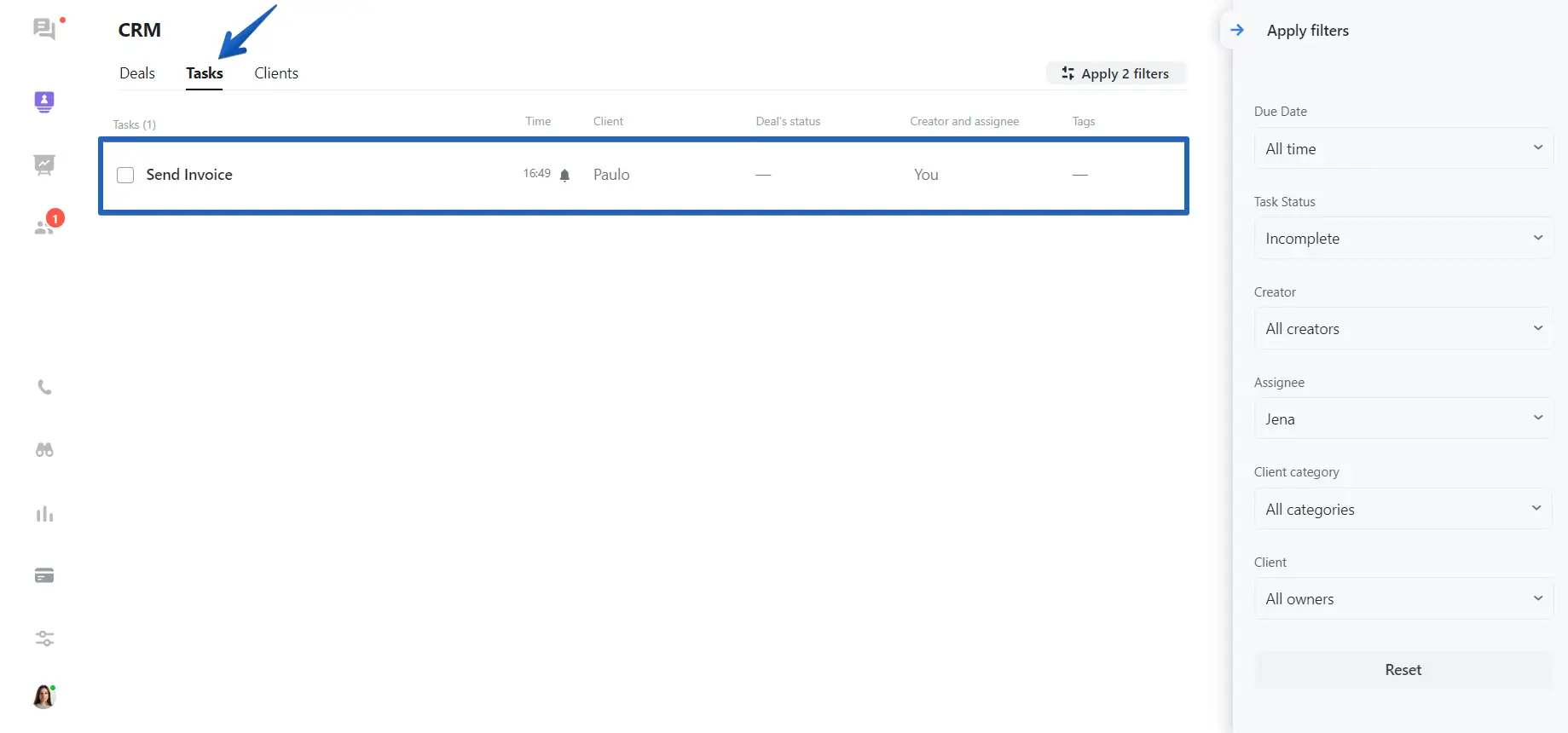Screen dimensions: 1568x733
Task: Click the Apply 2 filters button
Action: point(1115,74)
